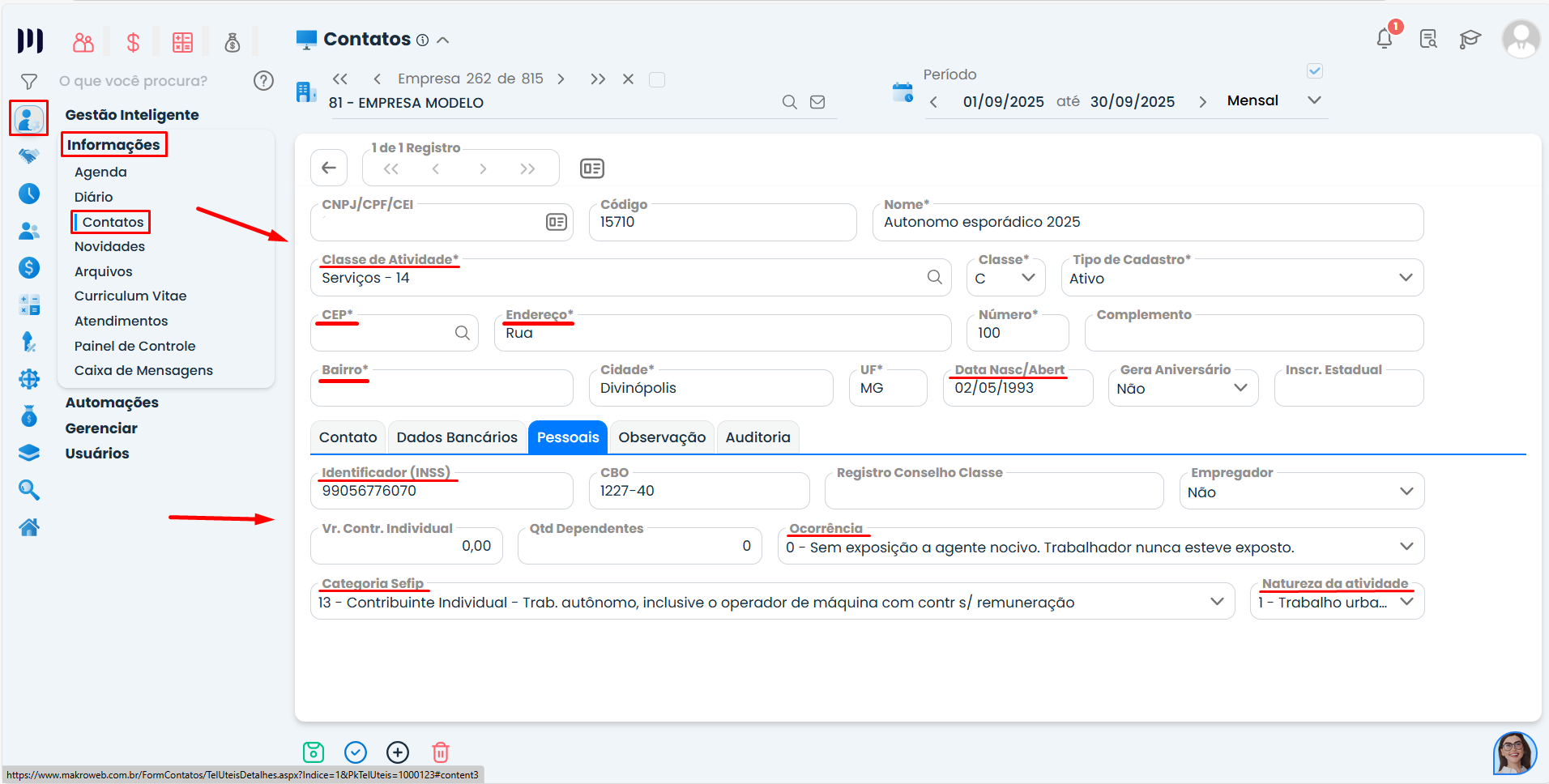Image resolution: width=1549 pixels, height=784 pixels.
Task: Click into the Nome input field
Action: [x=1146, y=223]
